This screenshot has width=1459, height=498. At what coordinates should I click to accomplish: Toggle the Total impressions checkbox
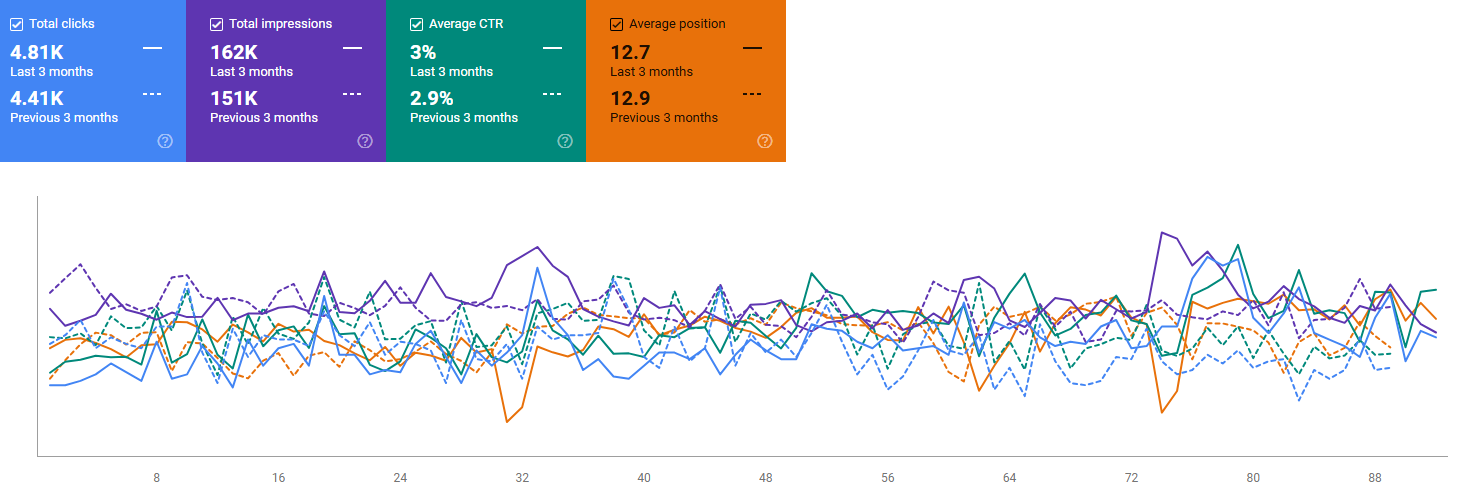pos(217,24)
